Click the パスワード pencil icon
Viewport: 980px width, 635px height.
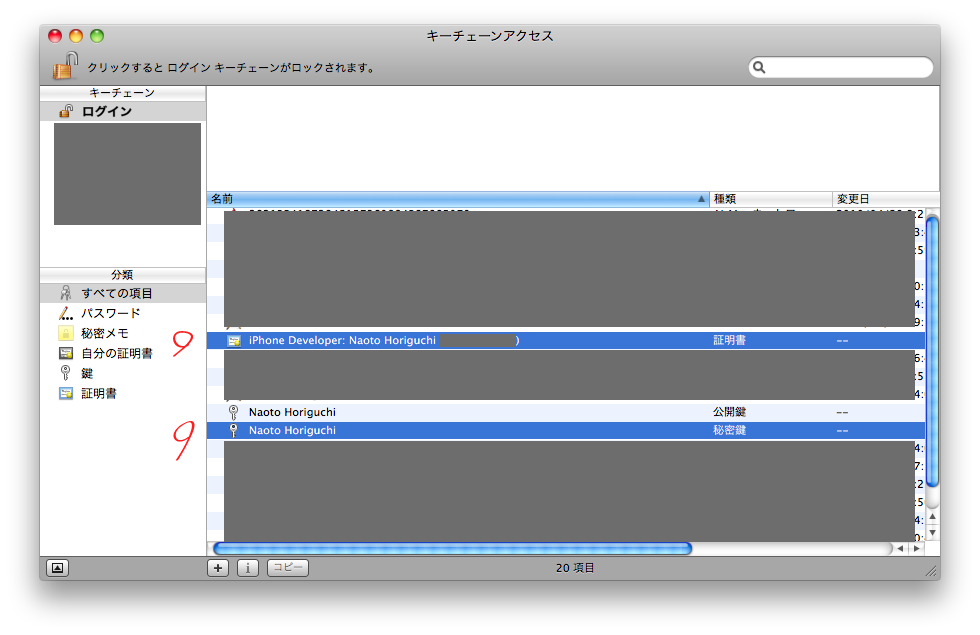coord(66,313)
